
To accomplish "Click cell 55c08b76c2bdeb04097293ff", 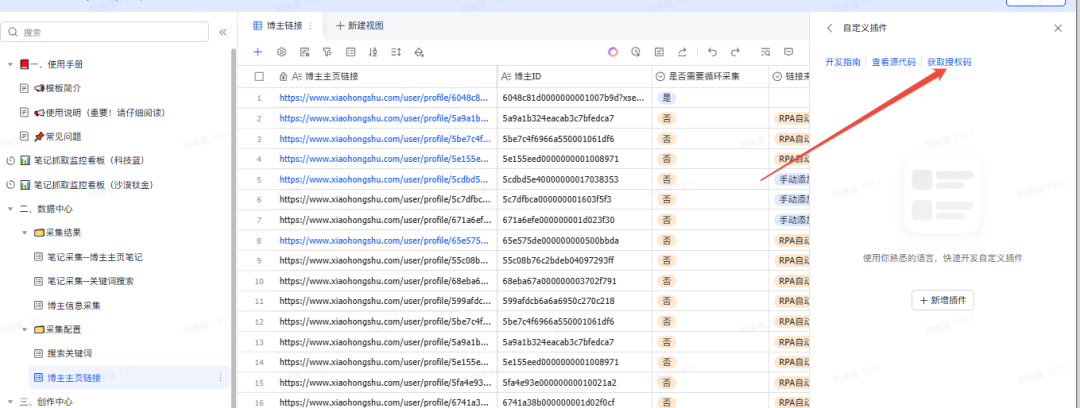I will point(575,261).
